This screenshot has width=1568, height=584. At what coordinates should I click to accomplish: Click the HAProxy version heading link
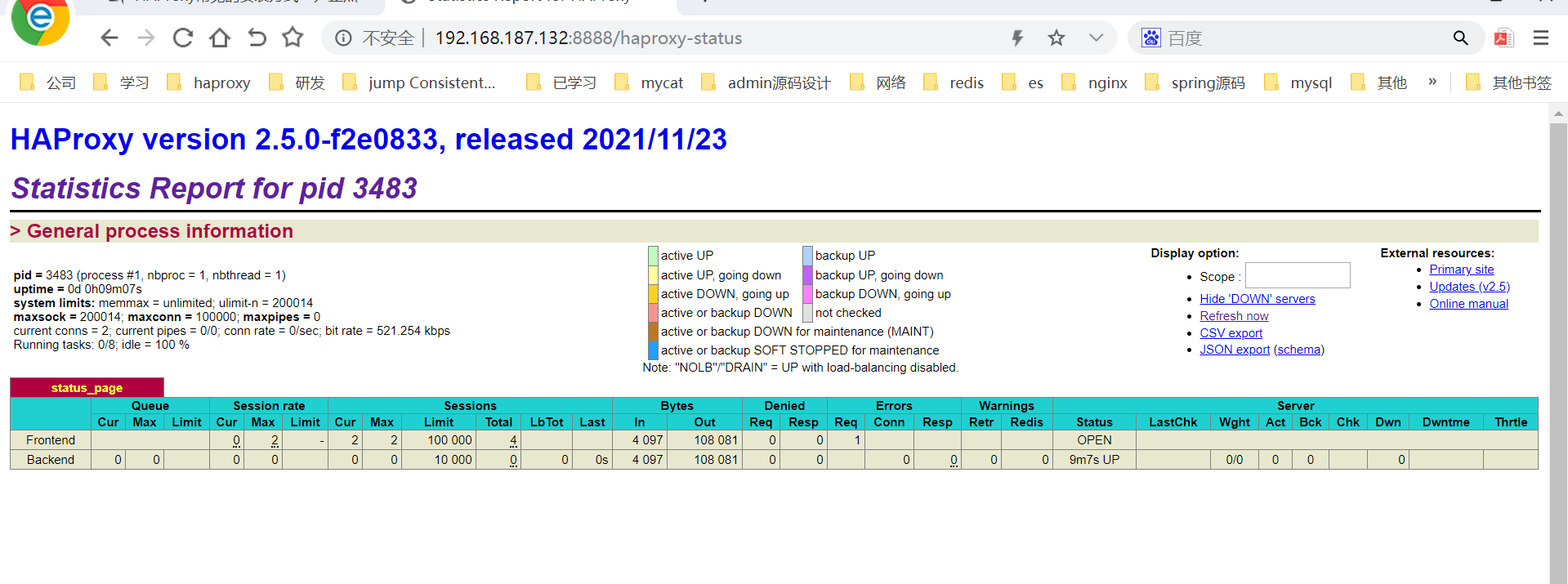(x=369, y=139)
